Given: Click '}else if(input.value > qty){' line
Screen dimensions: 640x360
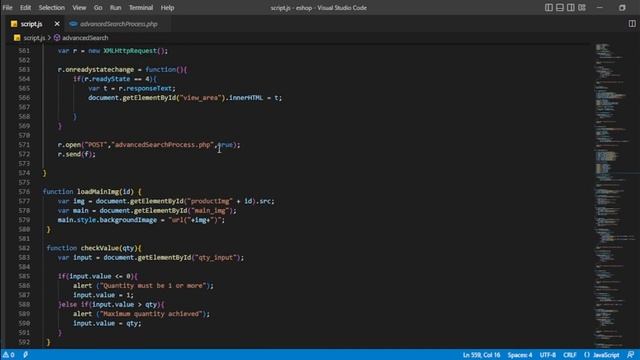Looking at the screenshot, I should 111,304.
